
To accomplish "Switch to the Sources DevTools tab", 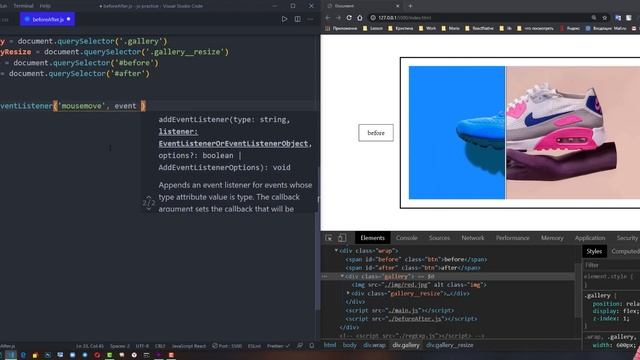I will [439, 238].
